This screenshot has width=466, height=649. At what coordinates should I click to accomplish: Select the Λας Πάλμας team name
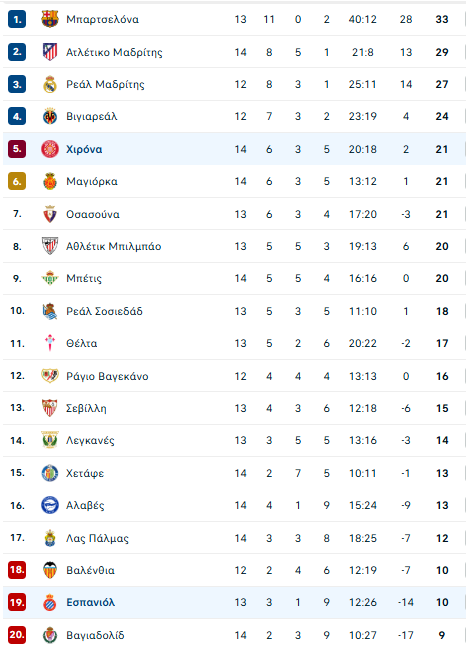(x=97, y=538)
